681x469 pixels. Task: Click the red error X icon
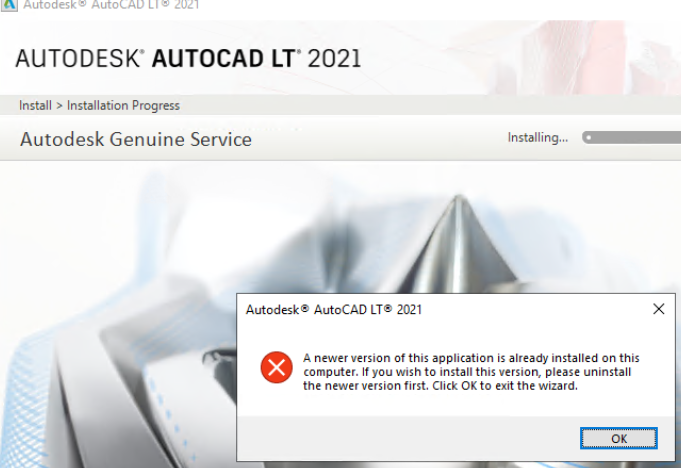[276, 369]
